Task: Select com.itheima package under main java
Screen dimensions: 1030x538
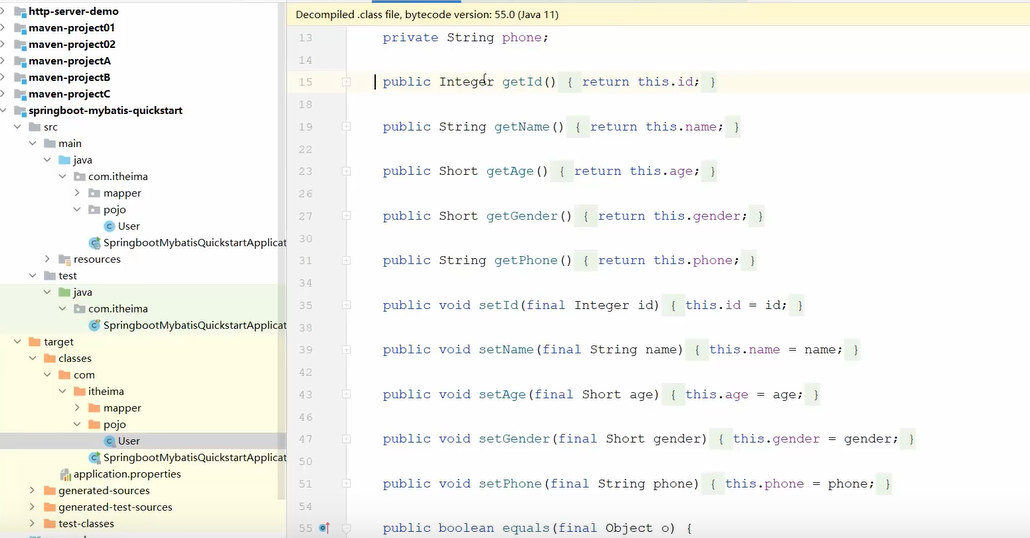Action: 118,177
